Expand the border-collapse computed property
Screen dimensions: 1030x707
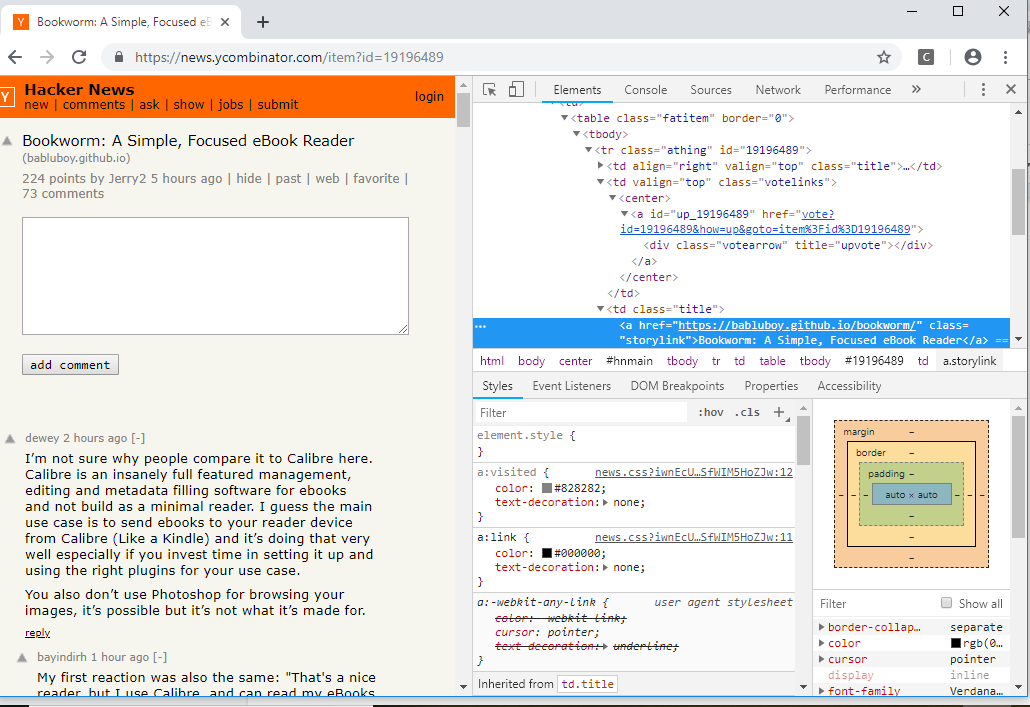pyautogui.click(x=822, y=627)
